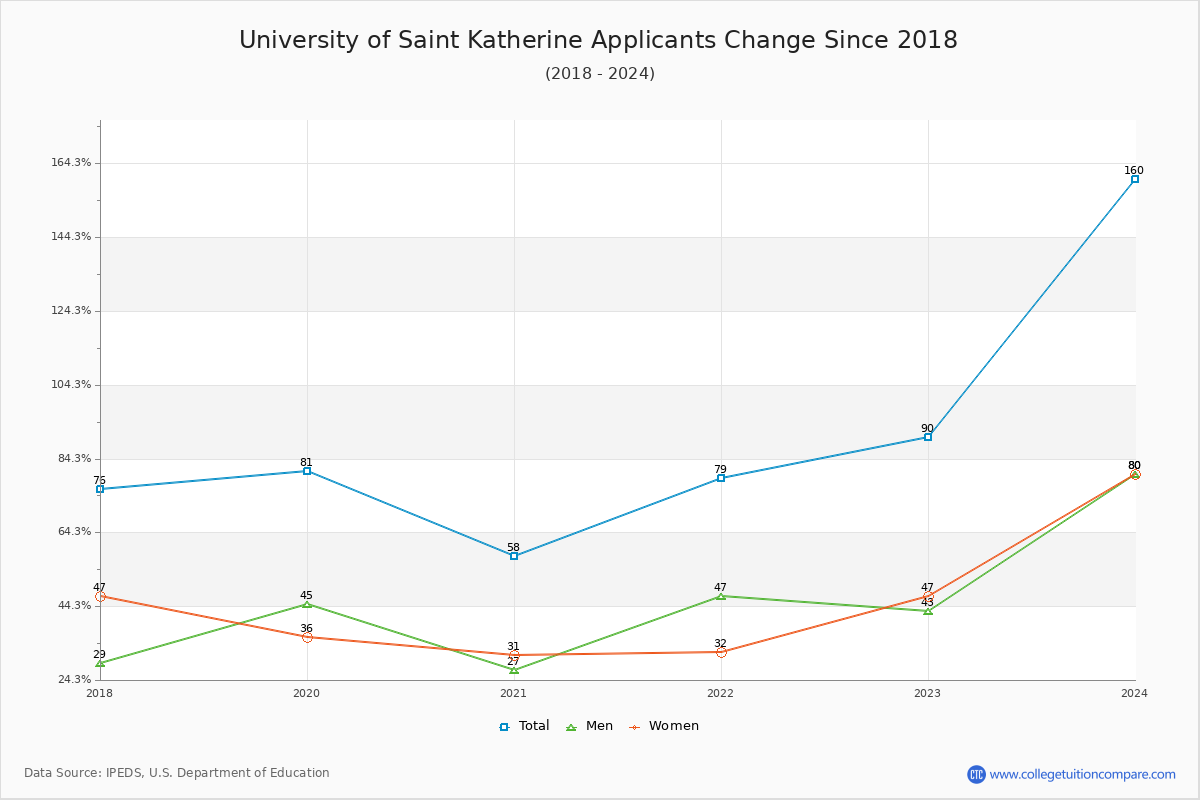This screenshot has height=800, width=1200.
Task: Select the Women data point for 2023 (47)
Action: pos(928,596)
